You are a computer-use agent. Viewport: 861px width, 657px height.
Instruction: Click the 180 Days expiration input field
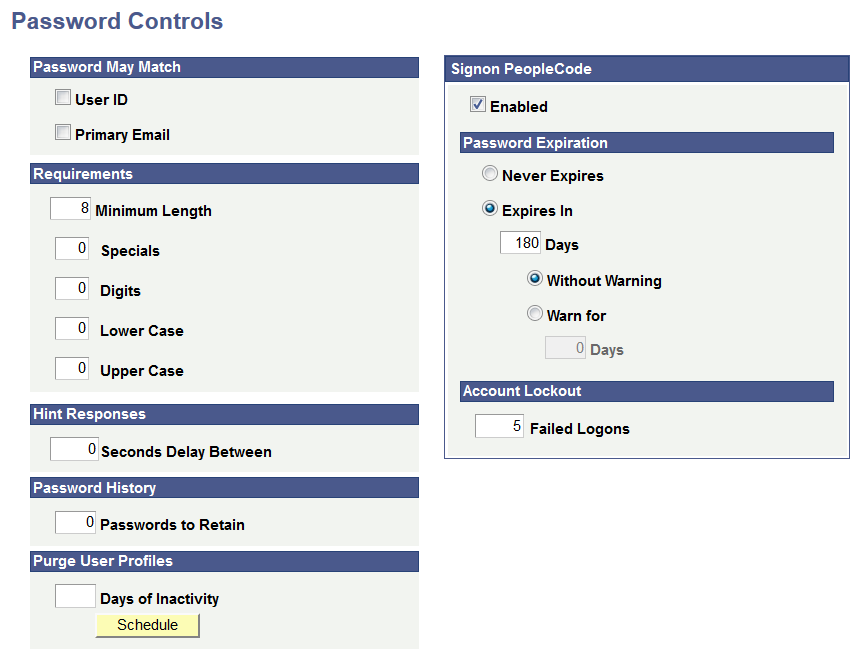(x=519, y=242)
